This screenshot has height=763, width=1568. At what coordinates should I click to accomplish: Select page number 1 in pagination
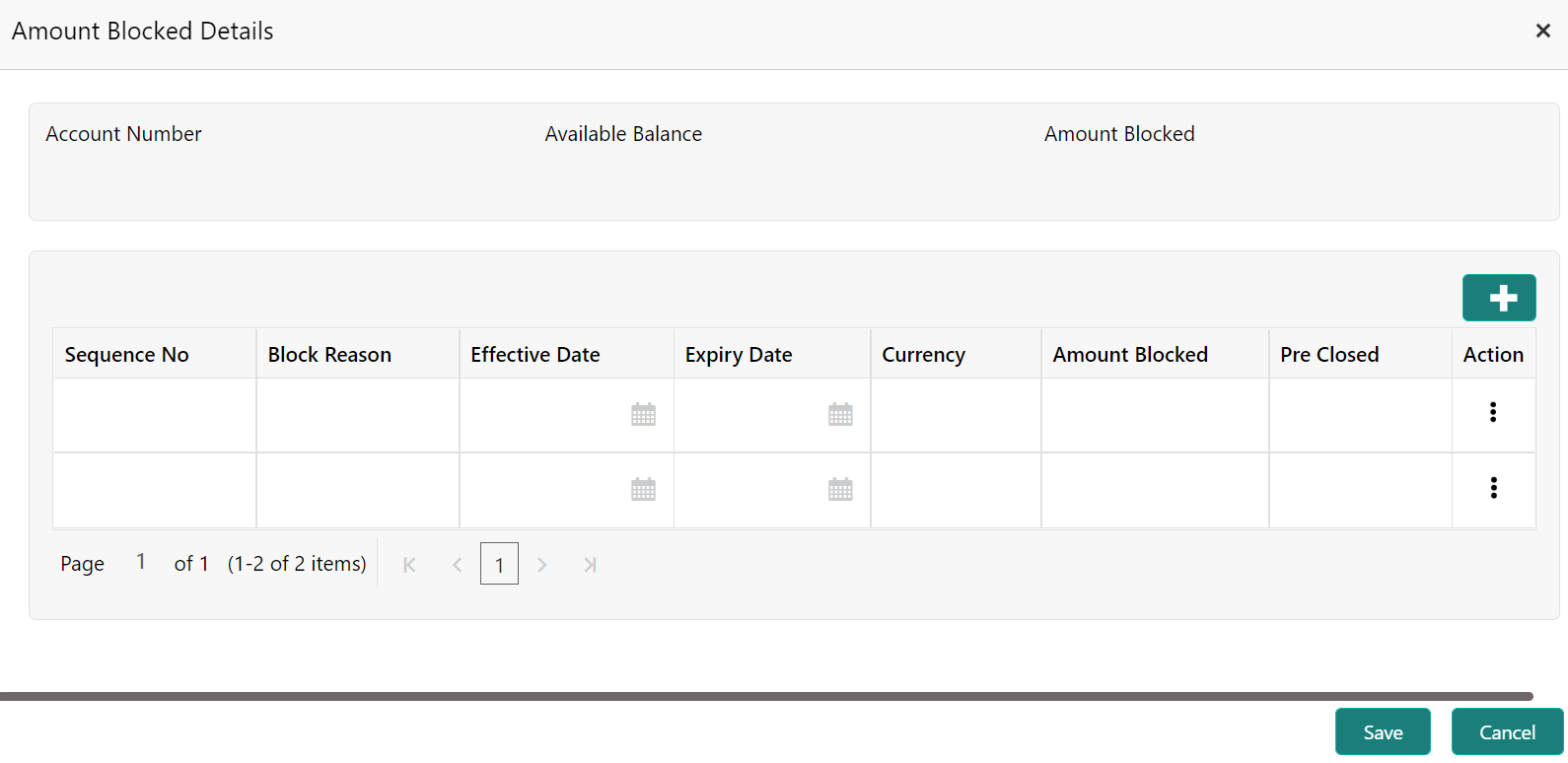(499, 565)
